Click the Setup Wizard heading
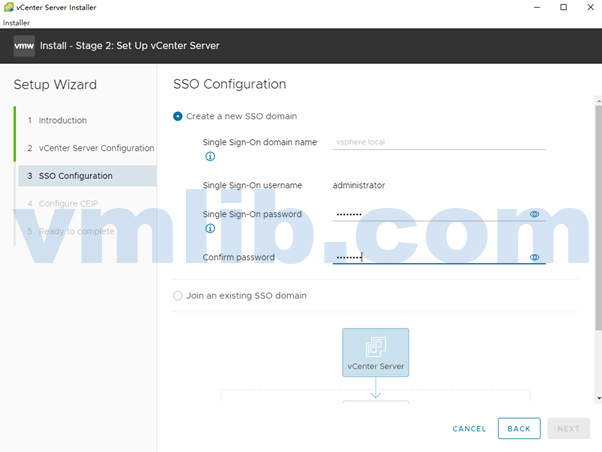The image size is (602, 452). 55,84
